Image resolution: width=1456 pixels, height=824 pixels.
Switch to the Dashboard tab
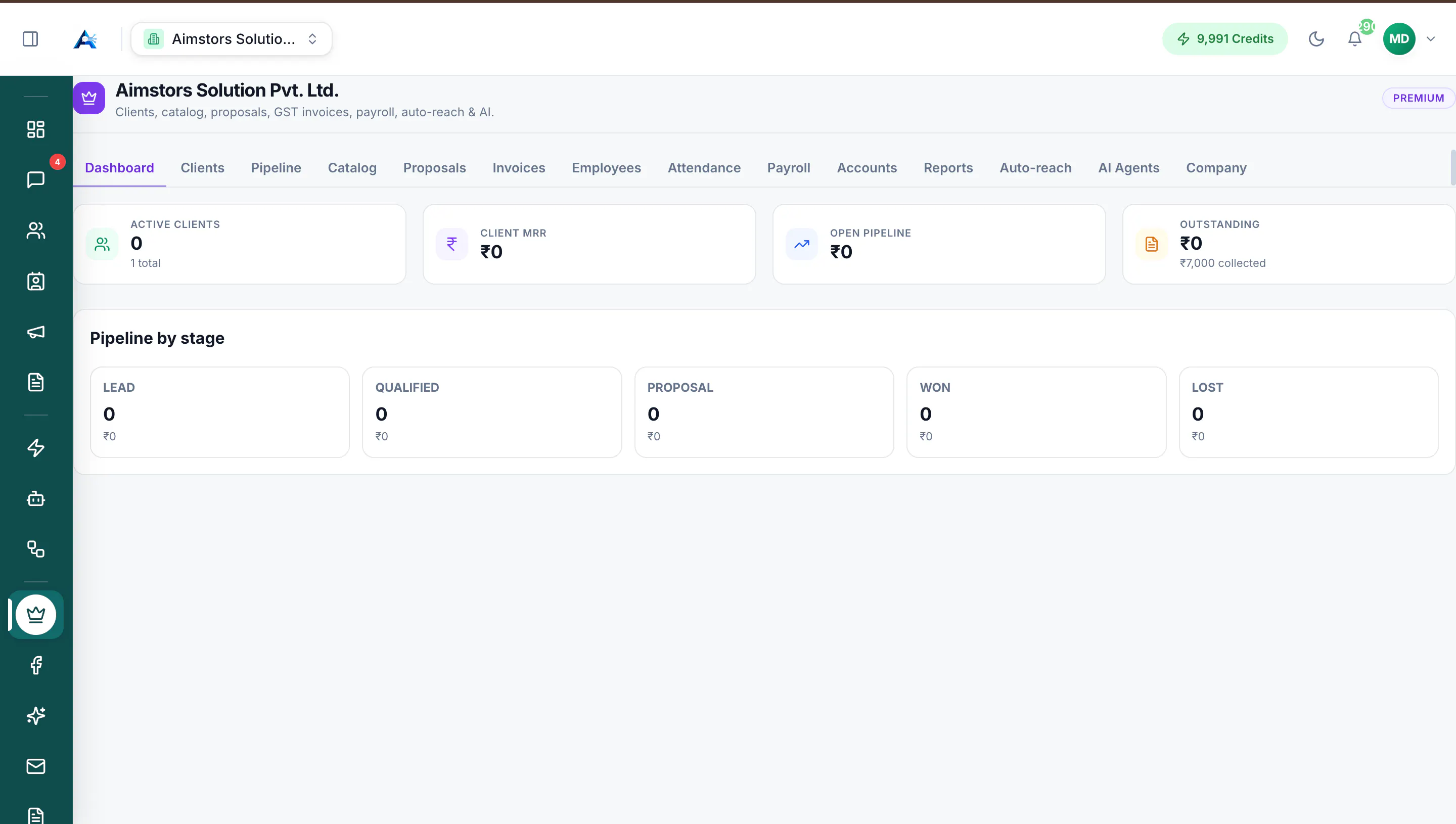(119, 168)
